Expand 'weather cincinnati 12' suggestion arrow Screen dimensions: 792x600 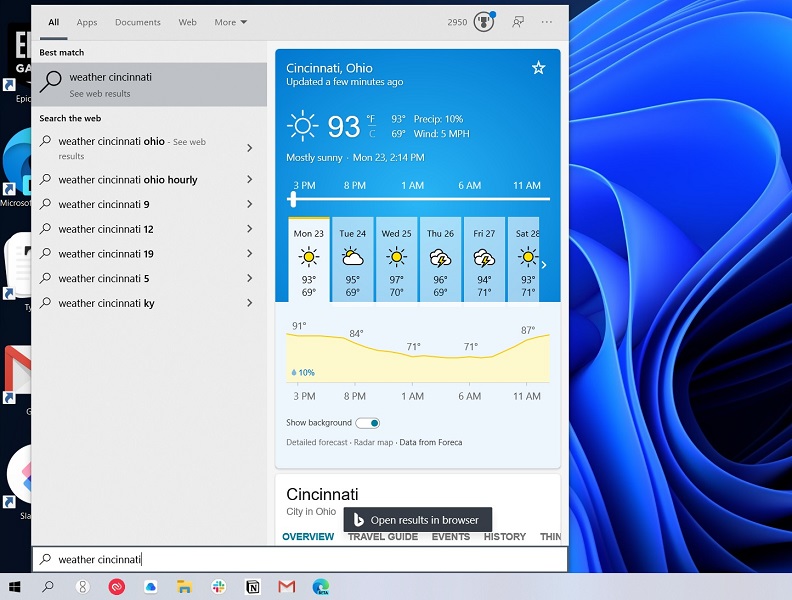(250, 229)
